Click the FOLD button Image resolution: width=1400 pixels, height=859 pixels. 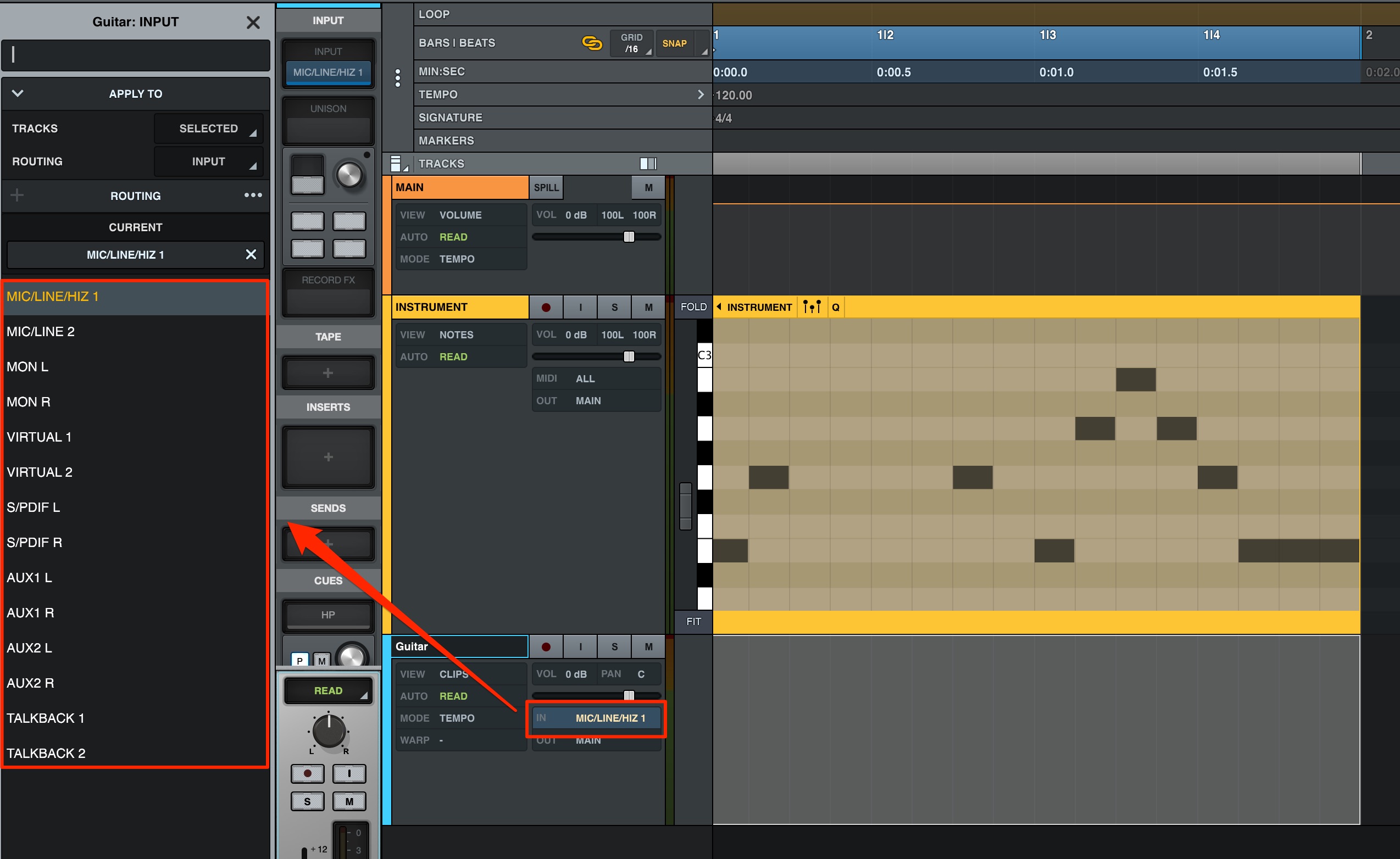coord(693,307)
